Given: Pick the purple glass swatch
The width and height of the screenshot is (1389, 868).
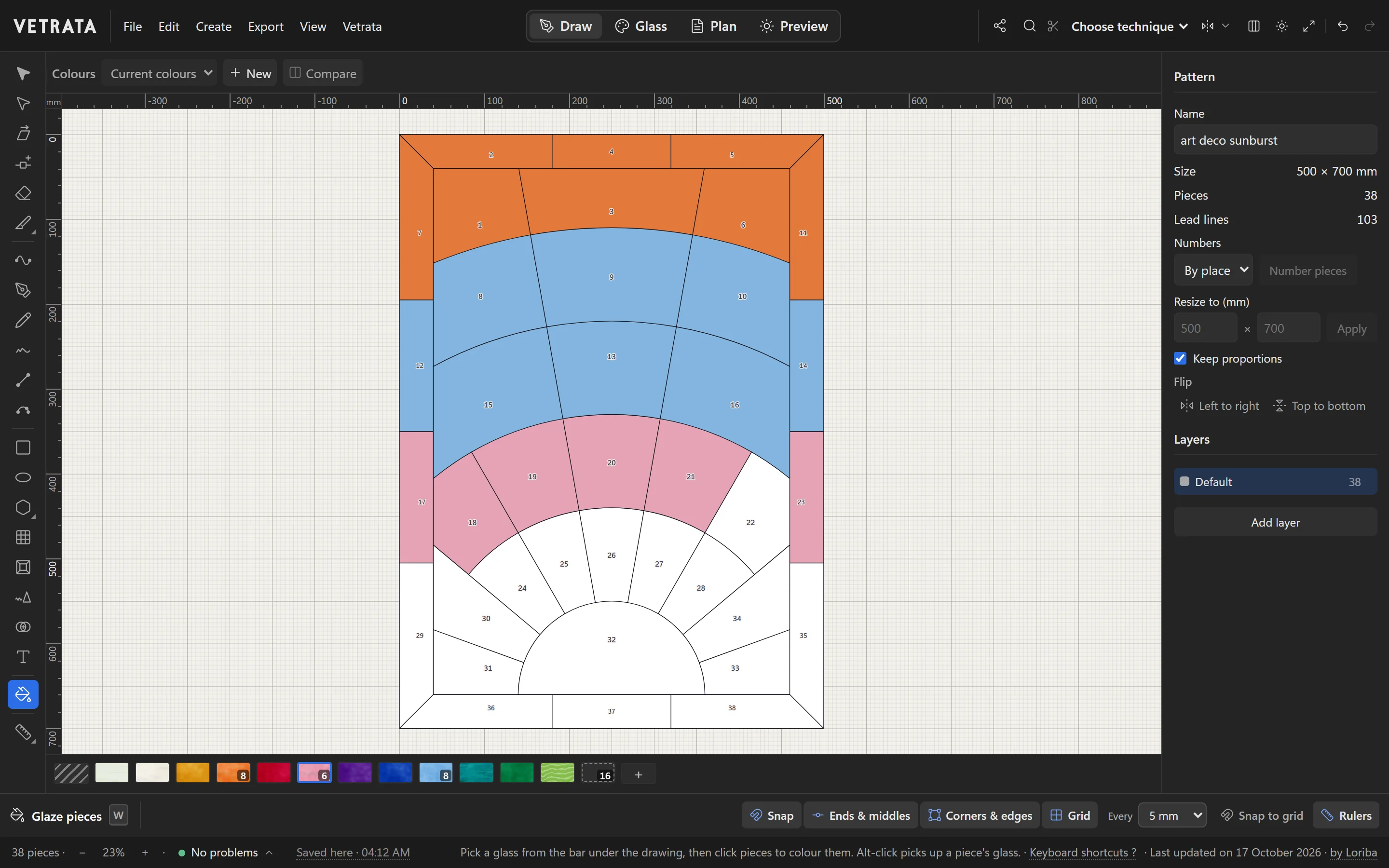Looking at the screenshot, I should (354, 773).
